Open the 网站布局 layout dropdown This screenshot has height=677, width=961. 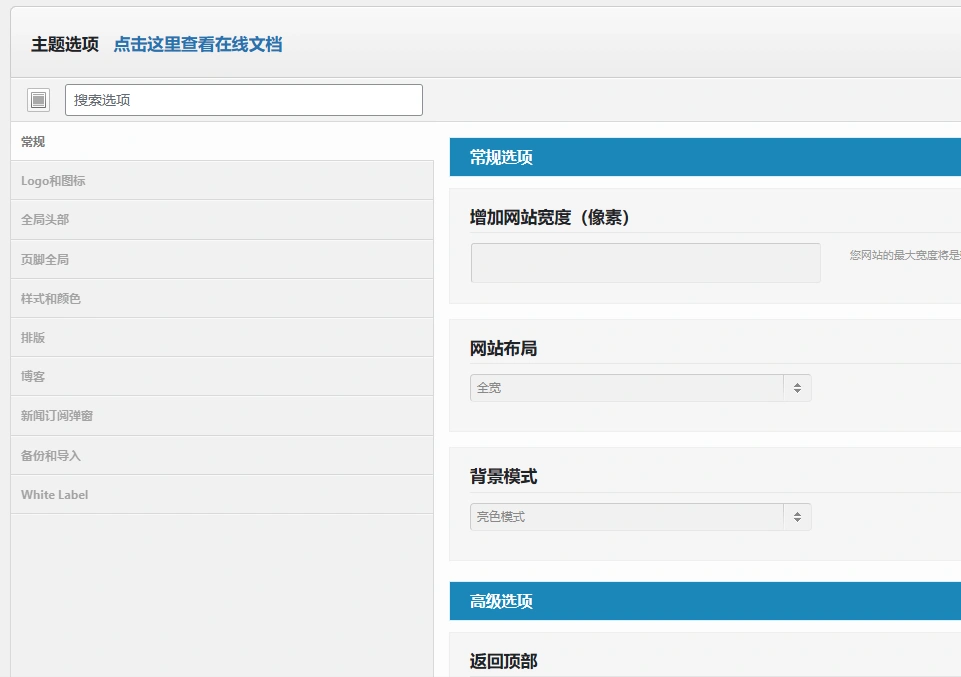pos(640,387)
